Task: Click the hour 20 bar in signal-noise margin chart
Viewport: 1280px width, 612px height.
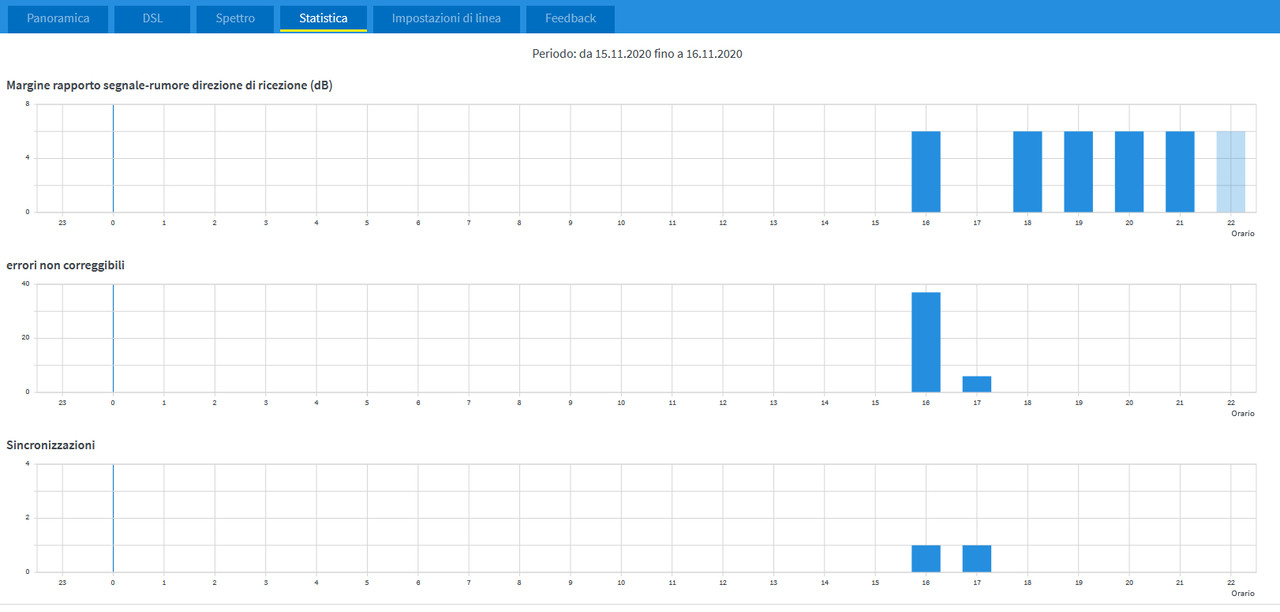Action: pyautogui.click(x=1129, y=172)
